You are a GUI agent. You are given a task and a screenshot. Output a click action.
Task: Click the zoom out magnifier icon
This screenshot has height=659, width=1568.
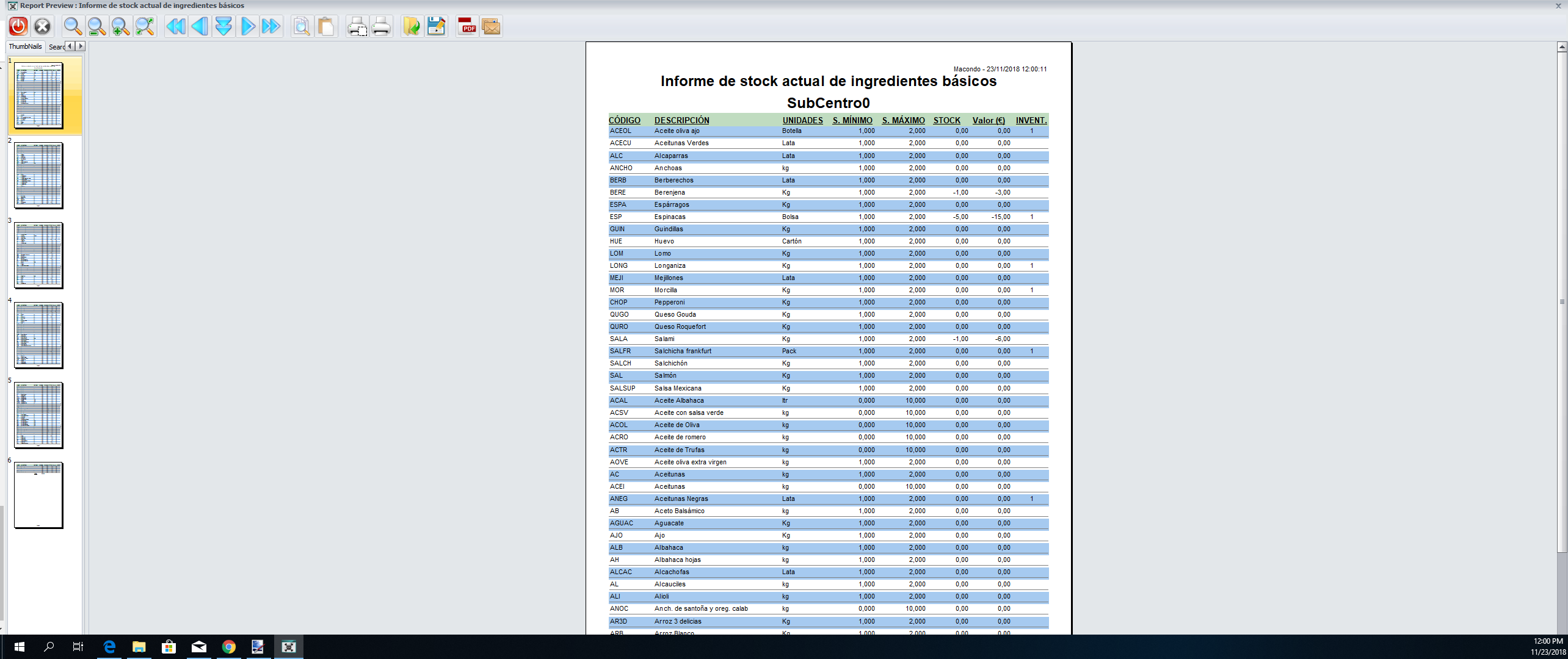[x=96, y=26]
